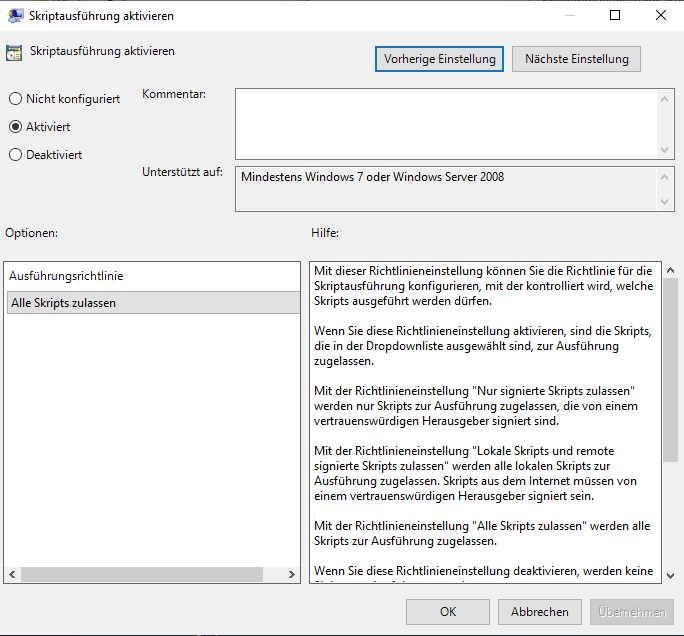The height and width of the screenshot is (636, 684).
Task: Open the Alle Skripts zulassen dropdown
Action: 152,303
